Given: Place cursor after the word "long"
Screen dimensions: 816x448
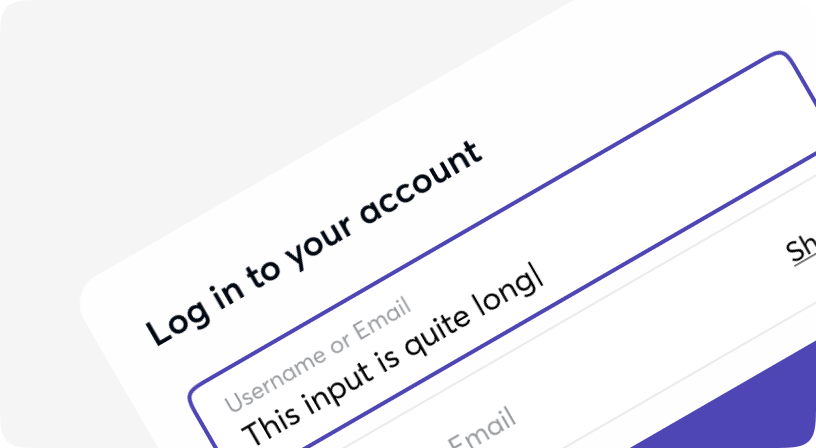Looking at the screenshot, I should (542, 285).
